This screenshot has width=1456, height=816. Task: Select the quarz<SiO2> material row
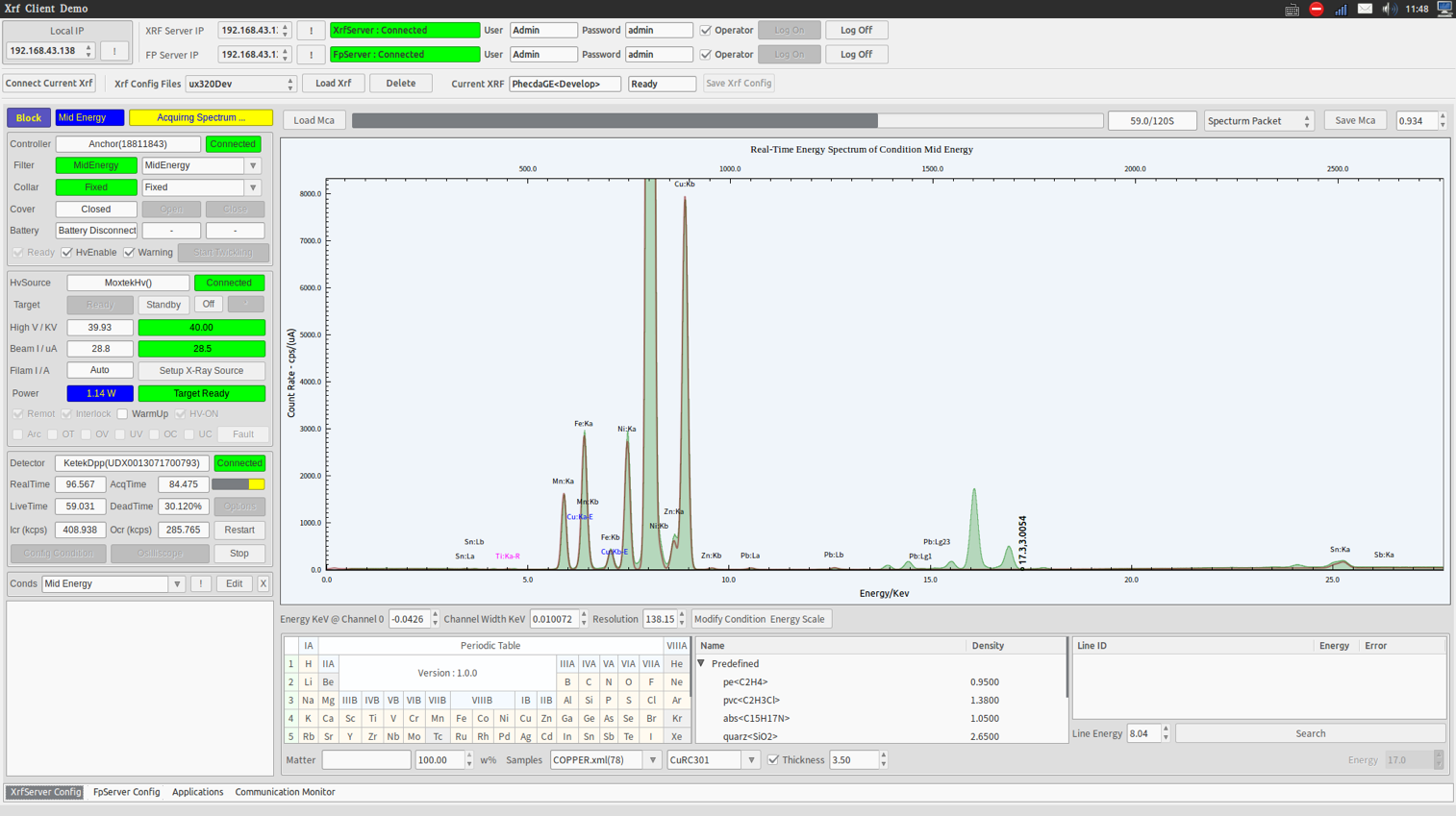[x=880, y=737]
